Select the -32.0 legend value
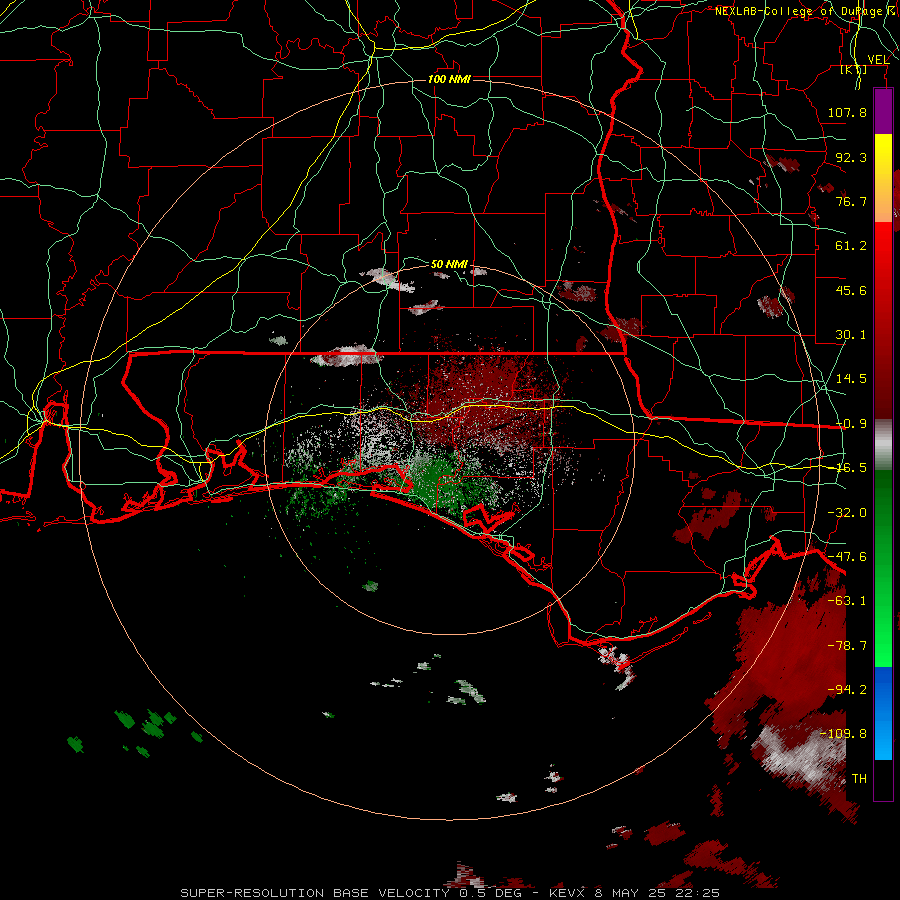Viewport: 900px width, 900px height. pyautogui.click(x=847, y=513)
